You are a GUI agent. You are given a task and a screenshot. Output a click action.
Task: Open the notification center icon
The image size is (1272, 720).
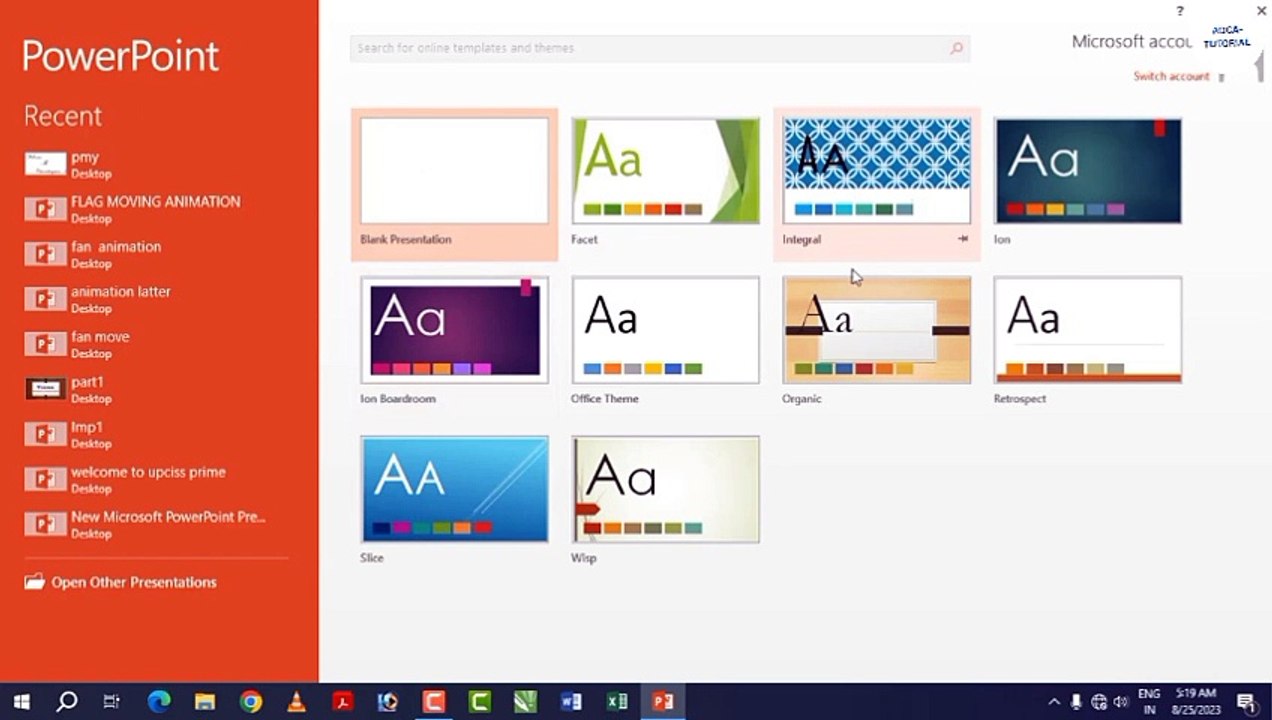point(1246,702)
